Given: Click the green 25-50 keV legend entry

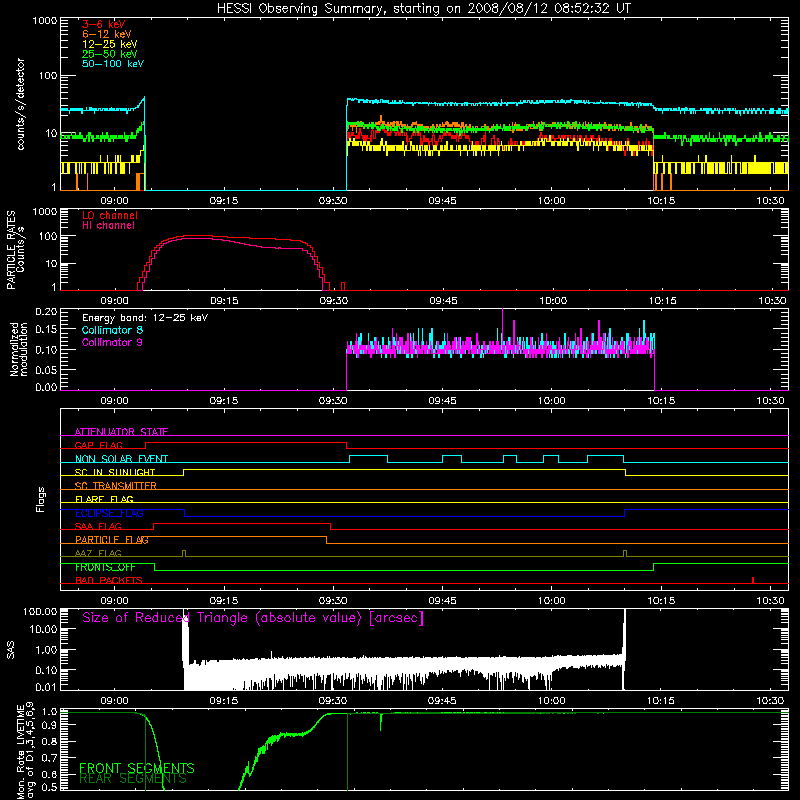Looking at the screenshot, I should 110,54.
